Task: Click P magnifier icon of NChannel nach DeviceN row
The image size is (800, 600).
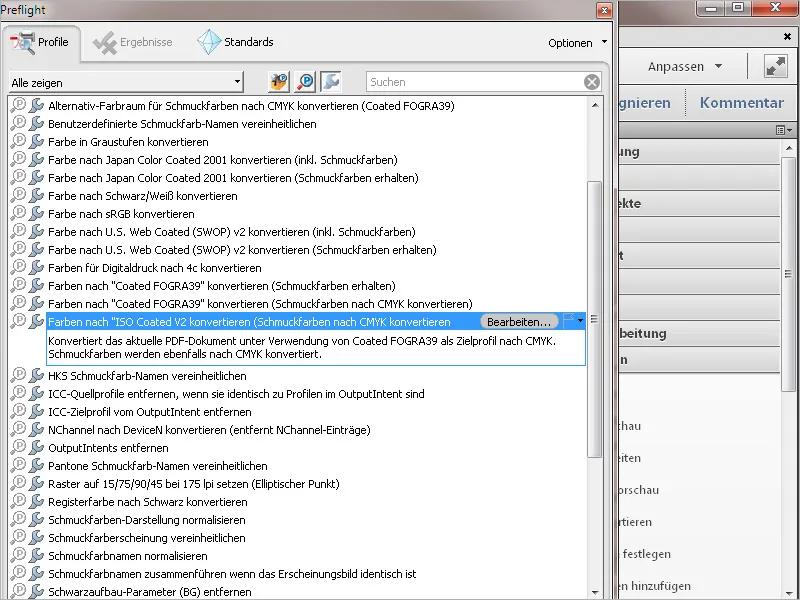Action: point(18,429)
